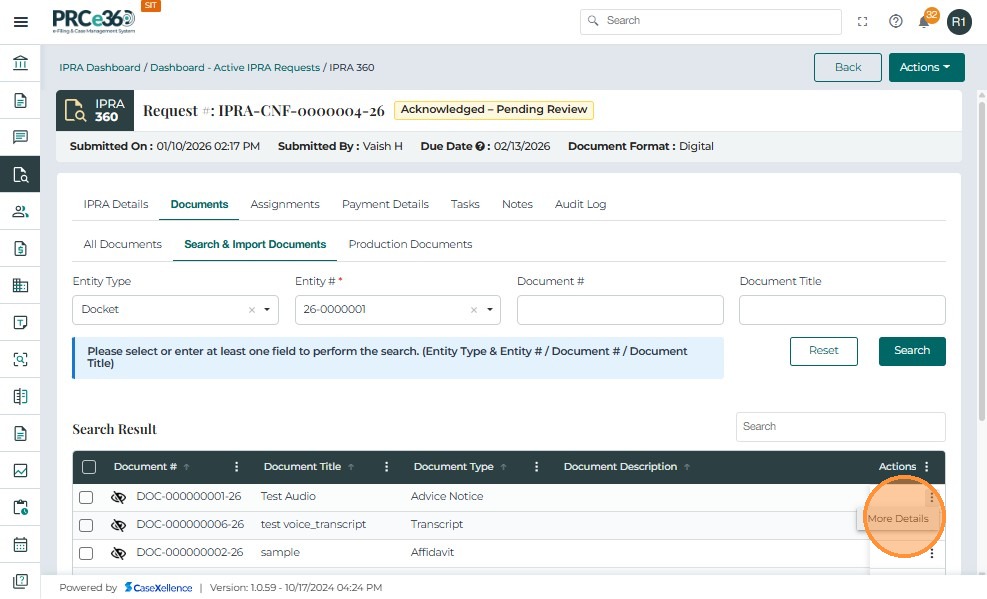Expand the Entity # dropdown

pos(490,310)
